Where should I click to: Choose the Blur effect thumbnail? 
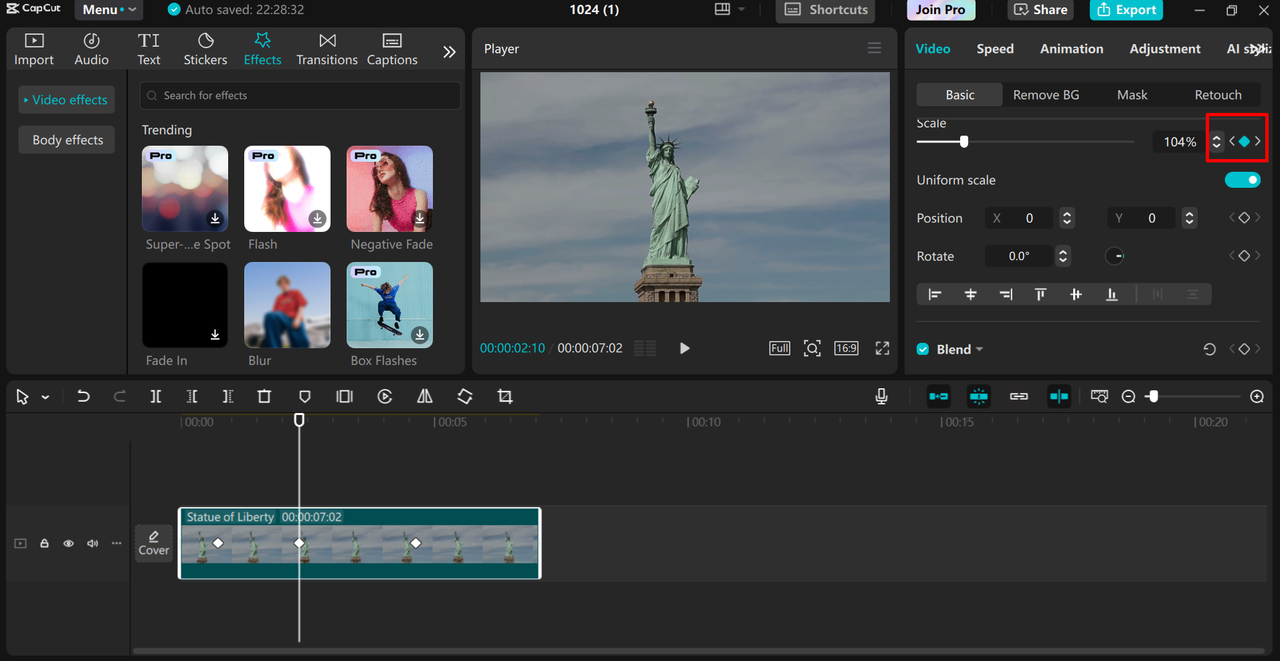[287, 305]
